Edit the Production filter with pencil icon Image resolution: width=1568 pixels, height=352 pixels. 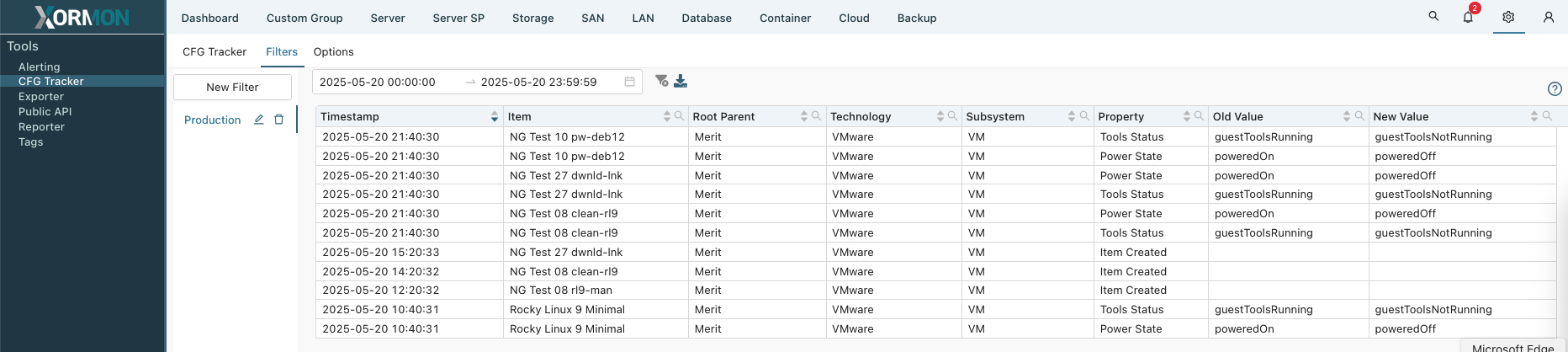(x=259, y=120)
